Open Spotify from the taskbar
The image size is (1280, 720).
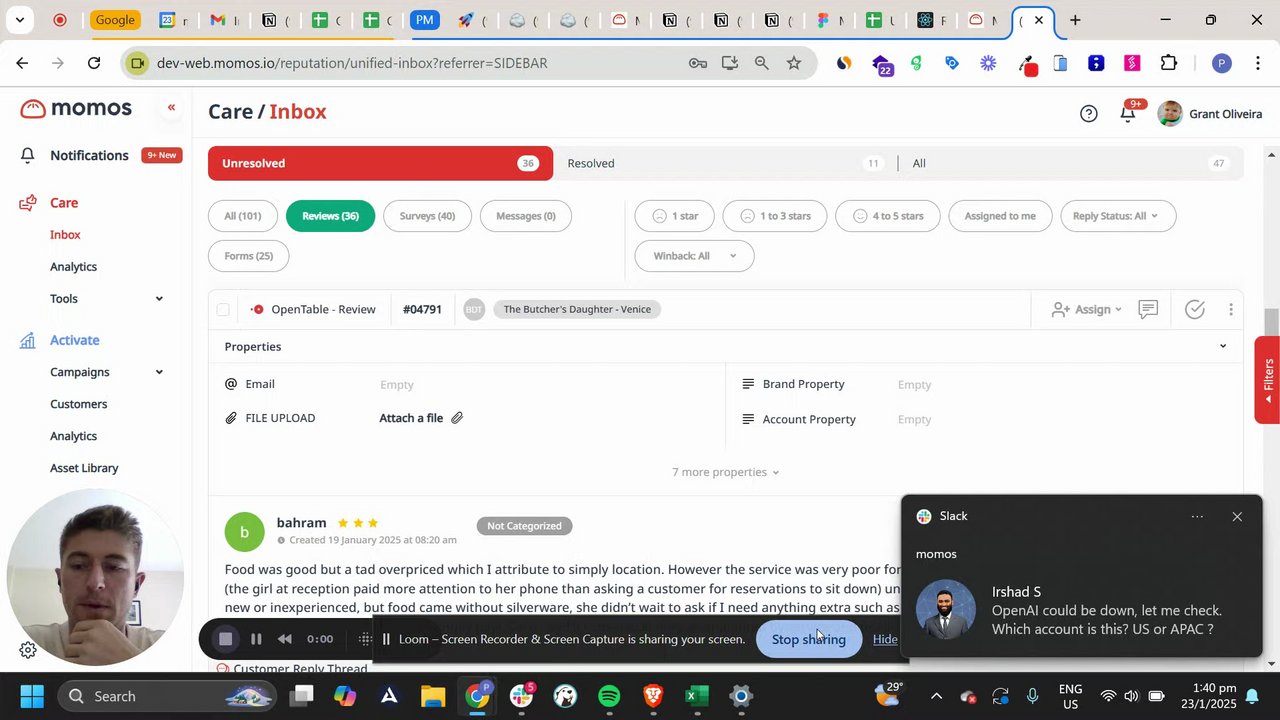(609, 696)
